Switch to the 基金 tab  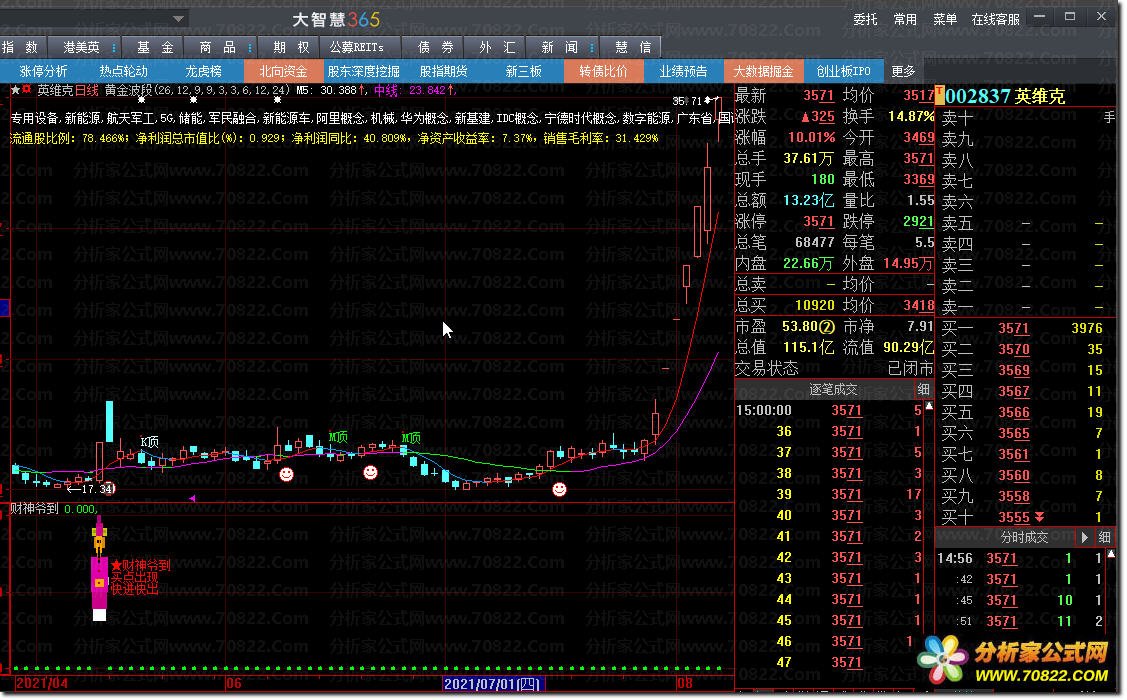[x=155, y=47]
